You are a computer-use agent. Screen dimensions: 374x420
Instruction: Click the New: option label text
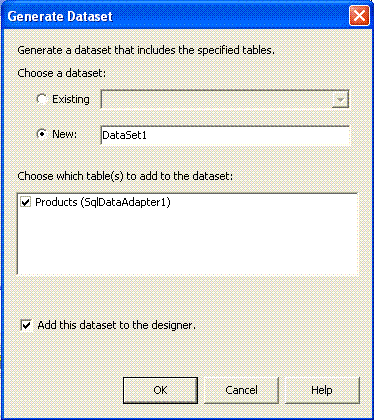point(65,134)
